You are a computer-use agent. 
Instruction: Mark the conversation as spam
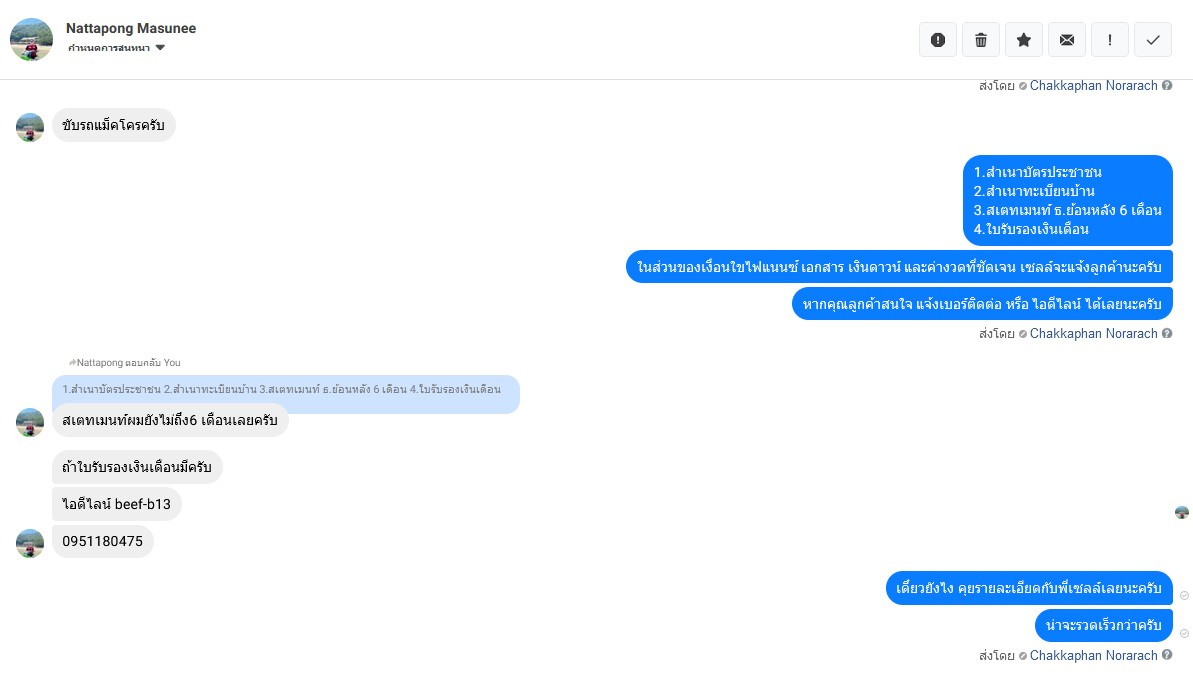click(x=937, y=40)
